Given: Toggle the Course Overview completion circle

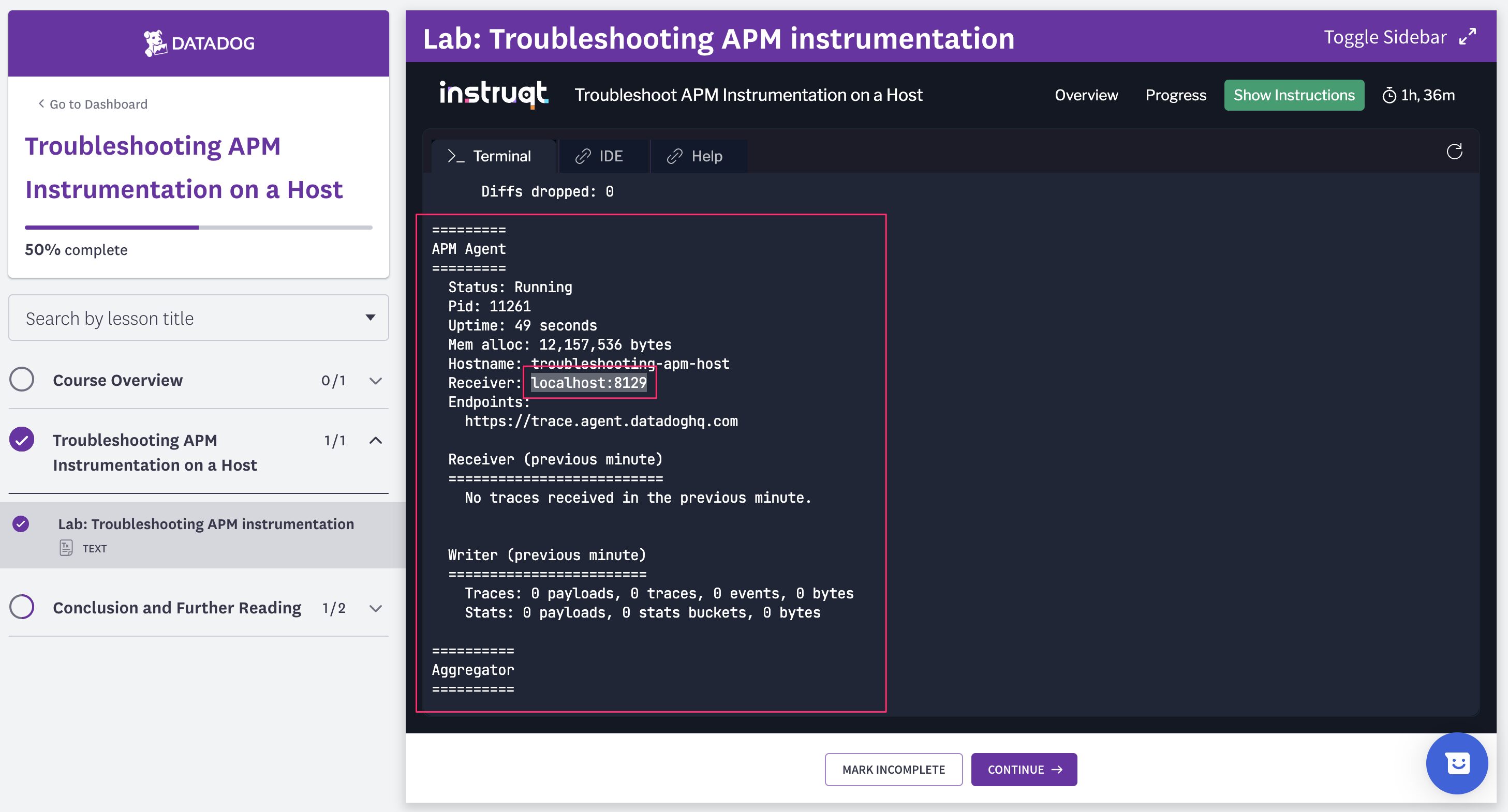Looking at the screenshot, I should 22,379.
